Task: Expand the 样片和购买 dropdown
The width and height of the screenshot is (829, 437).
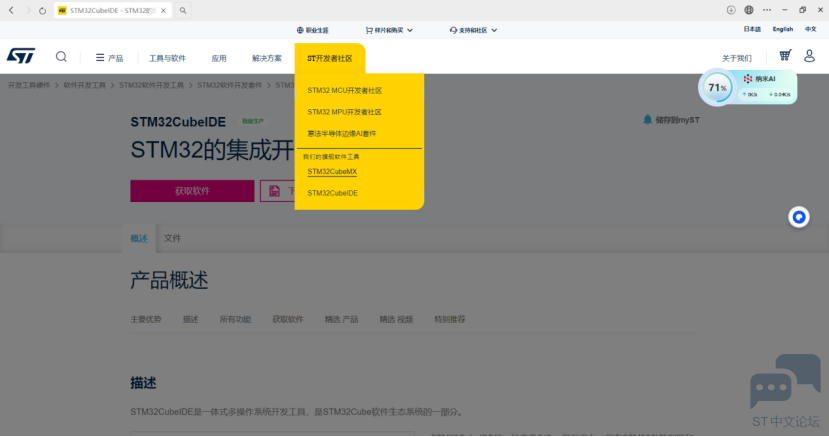Action: [389, 30]
